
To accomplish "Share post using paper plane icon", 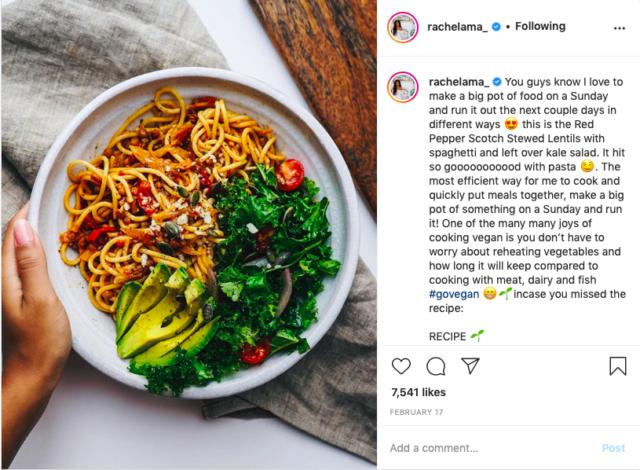I will (470, 366).
